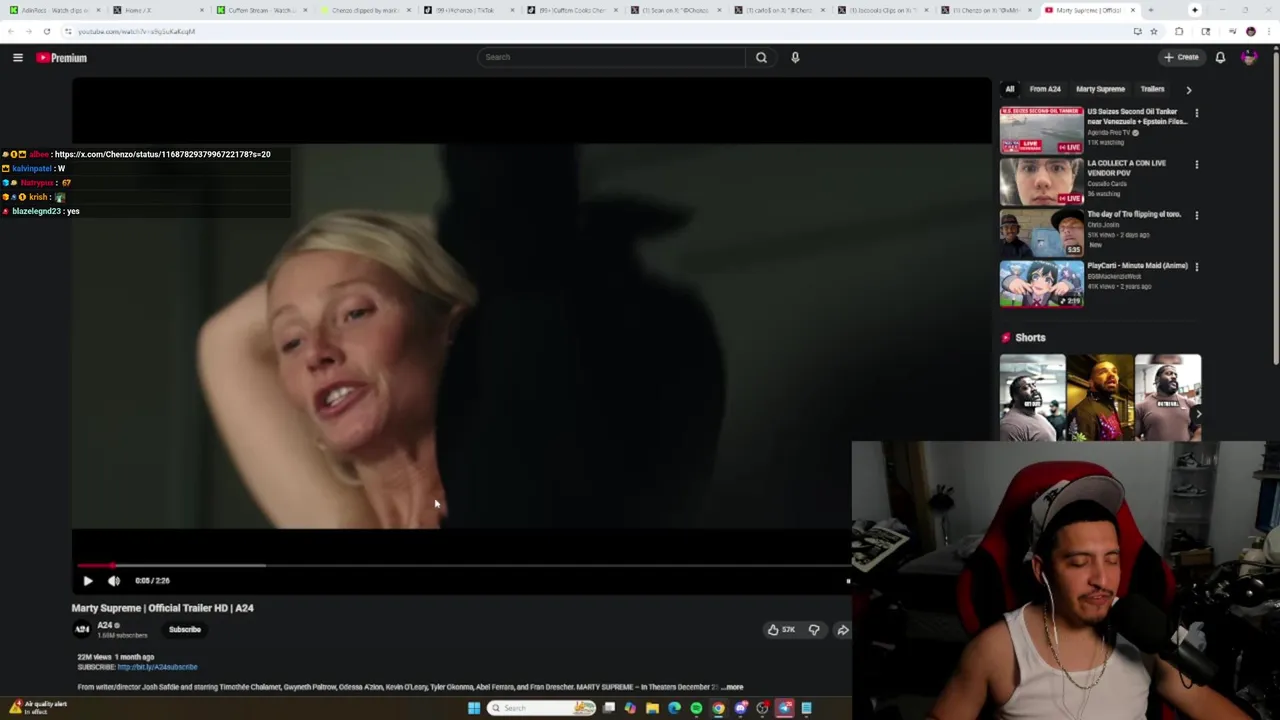Go back with browser back arrow
1280x720 pixels.
tap(11, 31)
